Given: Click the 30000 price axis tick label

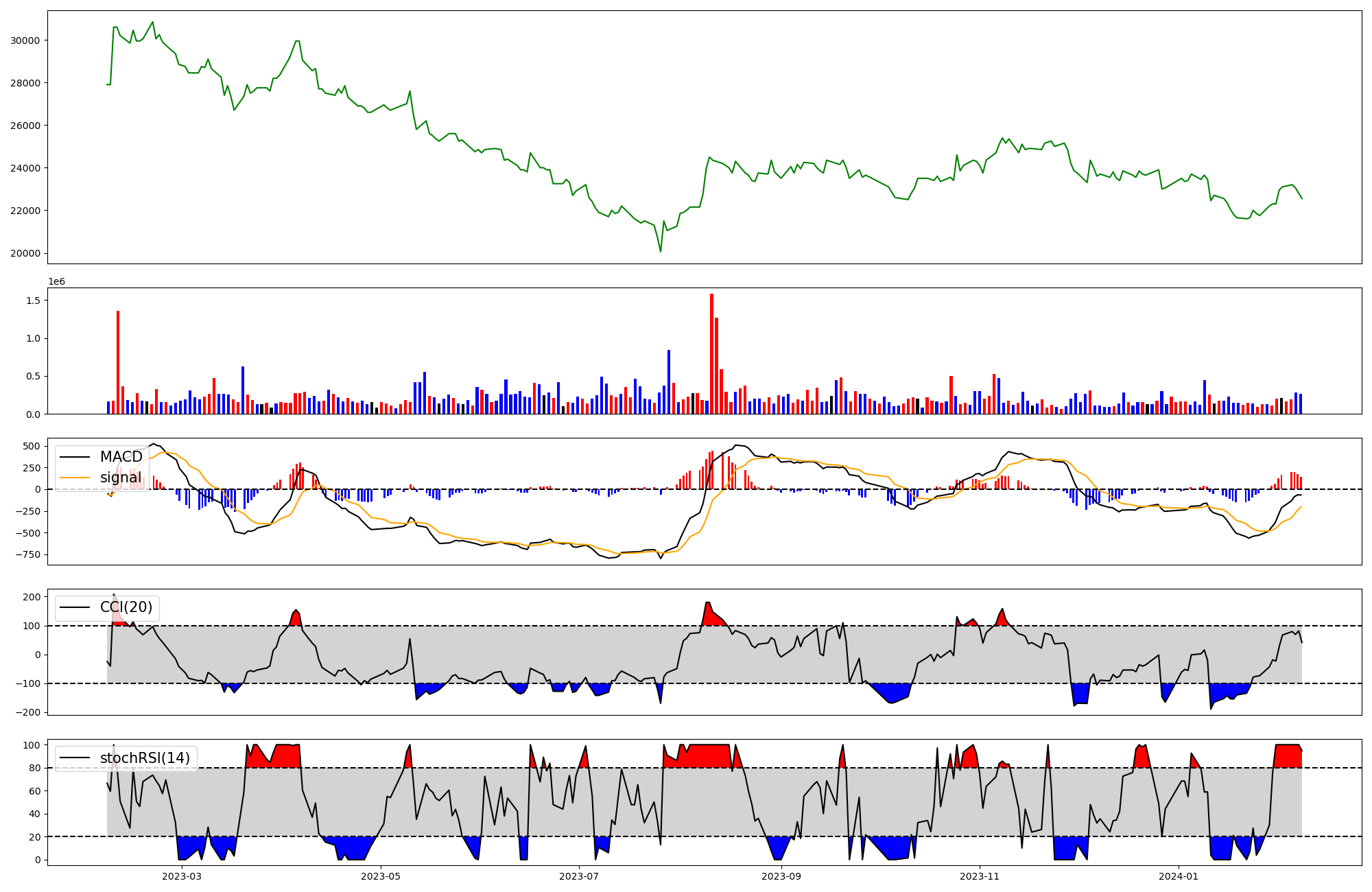Looking at the screenshot, I should coord(25,40).
